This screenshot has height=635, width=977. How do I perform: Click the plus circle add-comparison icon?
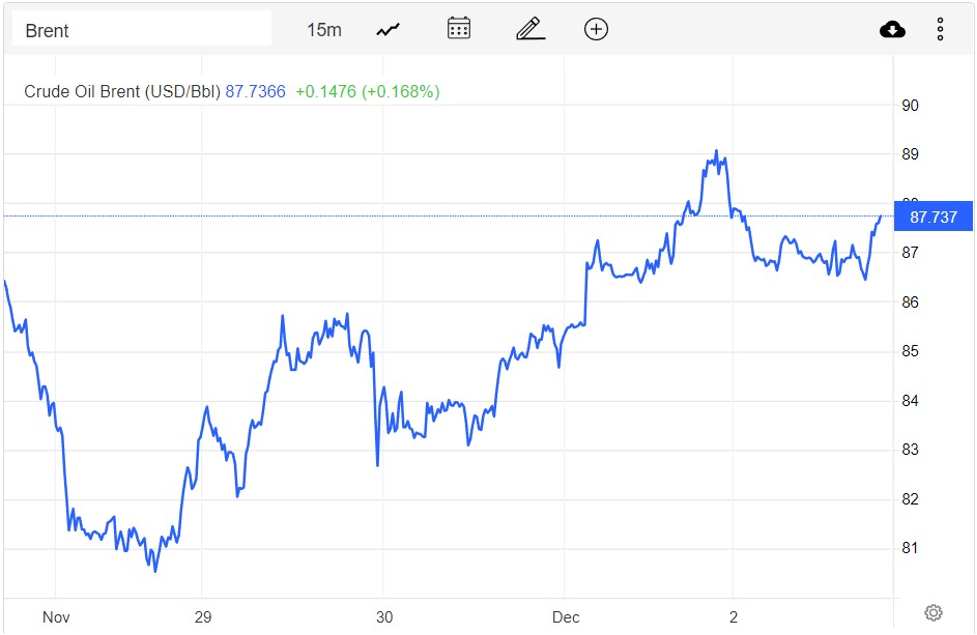click(596, 29)
